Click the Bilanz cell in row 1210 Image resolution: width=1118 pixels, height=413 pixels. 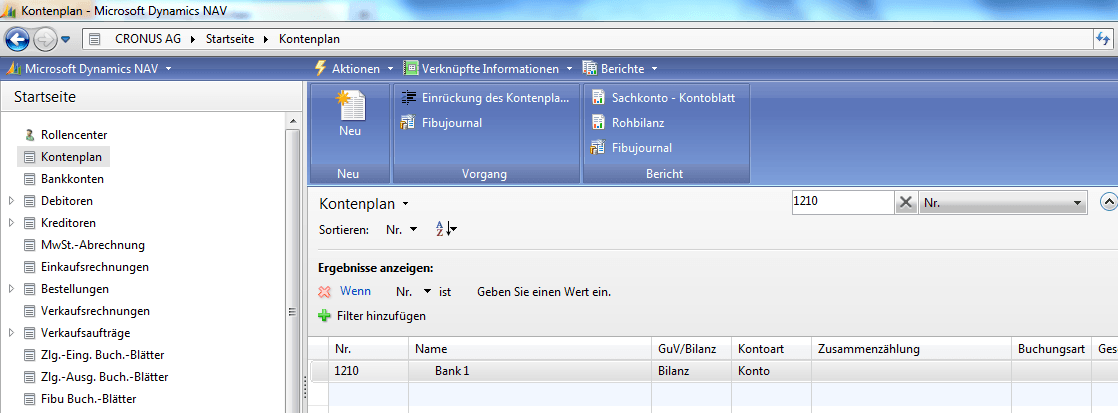tap(691, 371)
